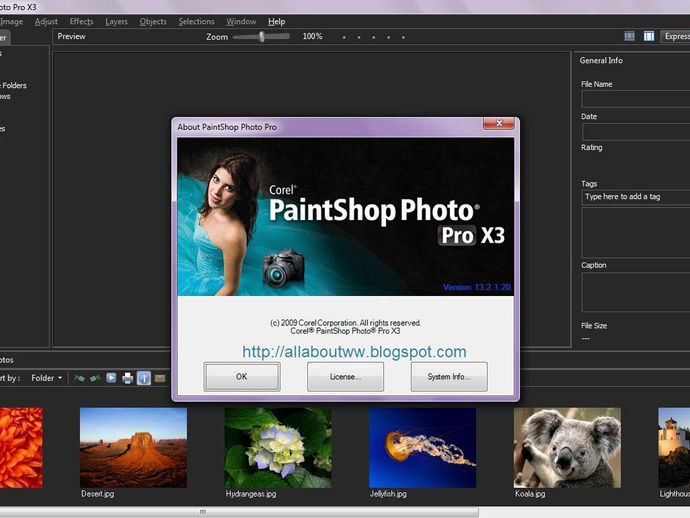The width and height of the screenshot is (690, 518).
Task: Click OK in the About dialog
Action: coord(242,377)
